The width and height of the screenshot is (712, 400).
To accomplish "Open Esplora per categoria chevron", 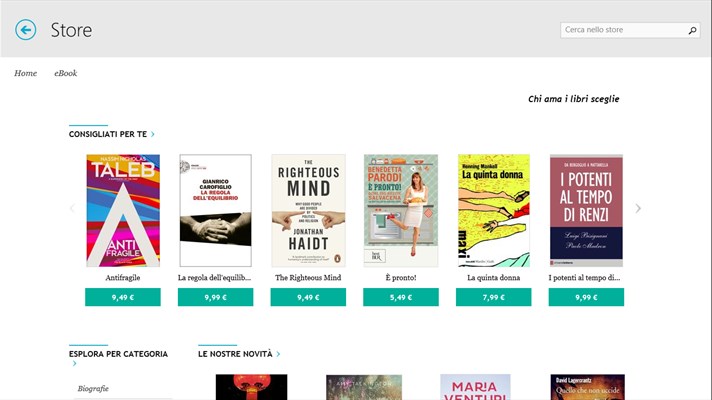I will pos(74,363).
